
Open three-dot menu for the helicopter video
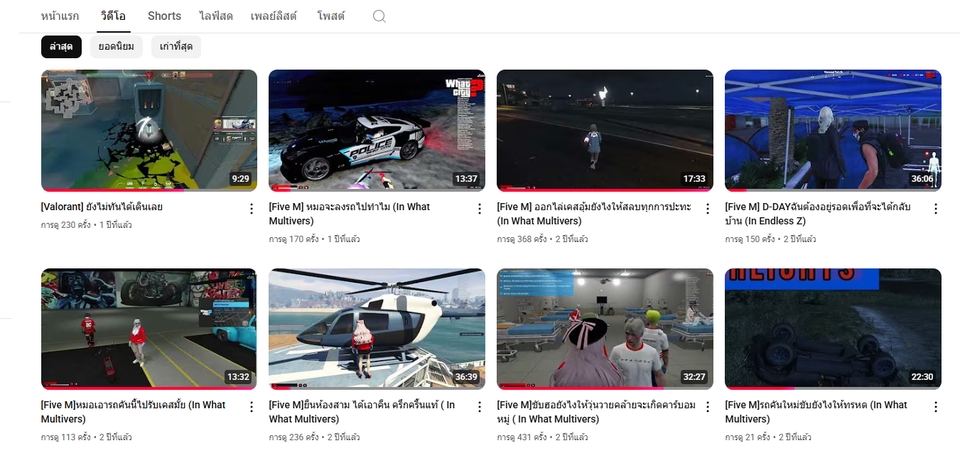(x=479, y=407)
